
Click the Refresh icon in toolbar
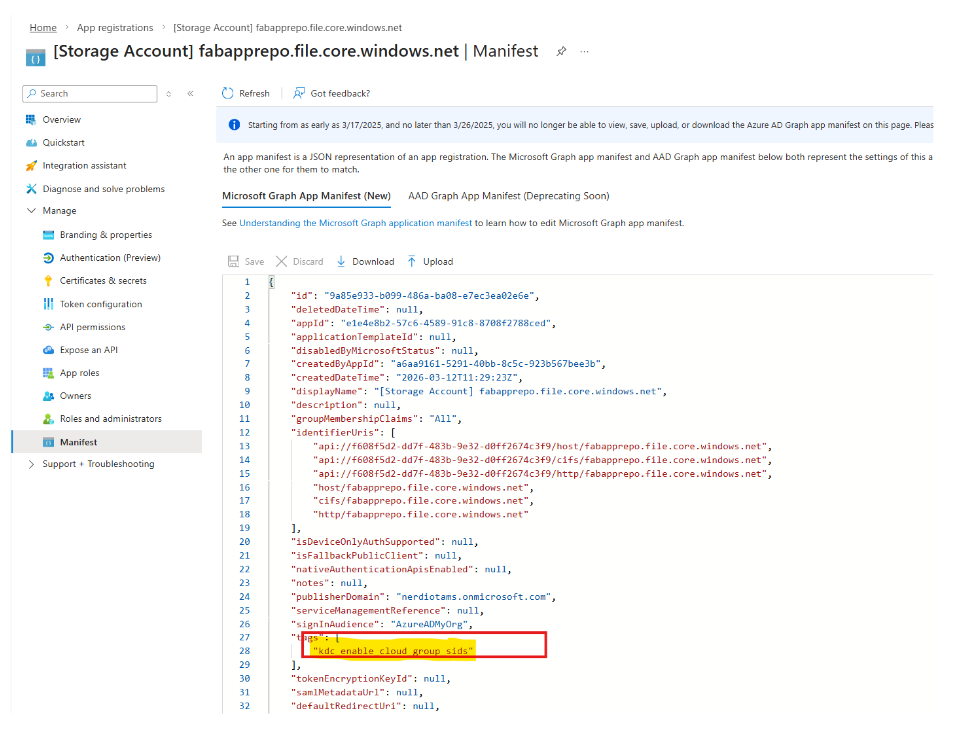[x=229, y=93]
